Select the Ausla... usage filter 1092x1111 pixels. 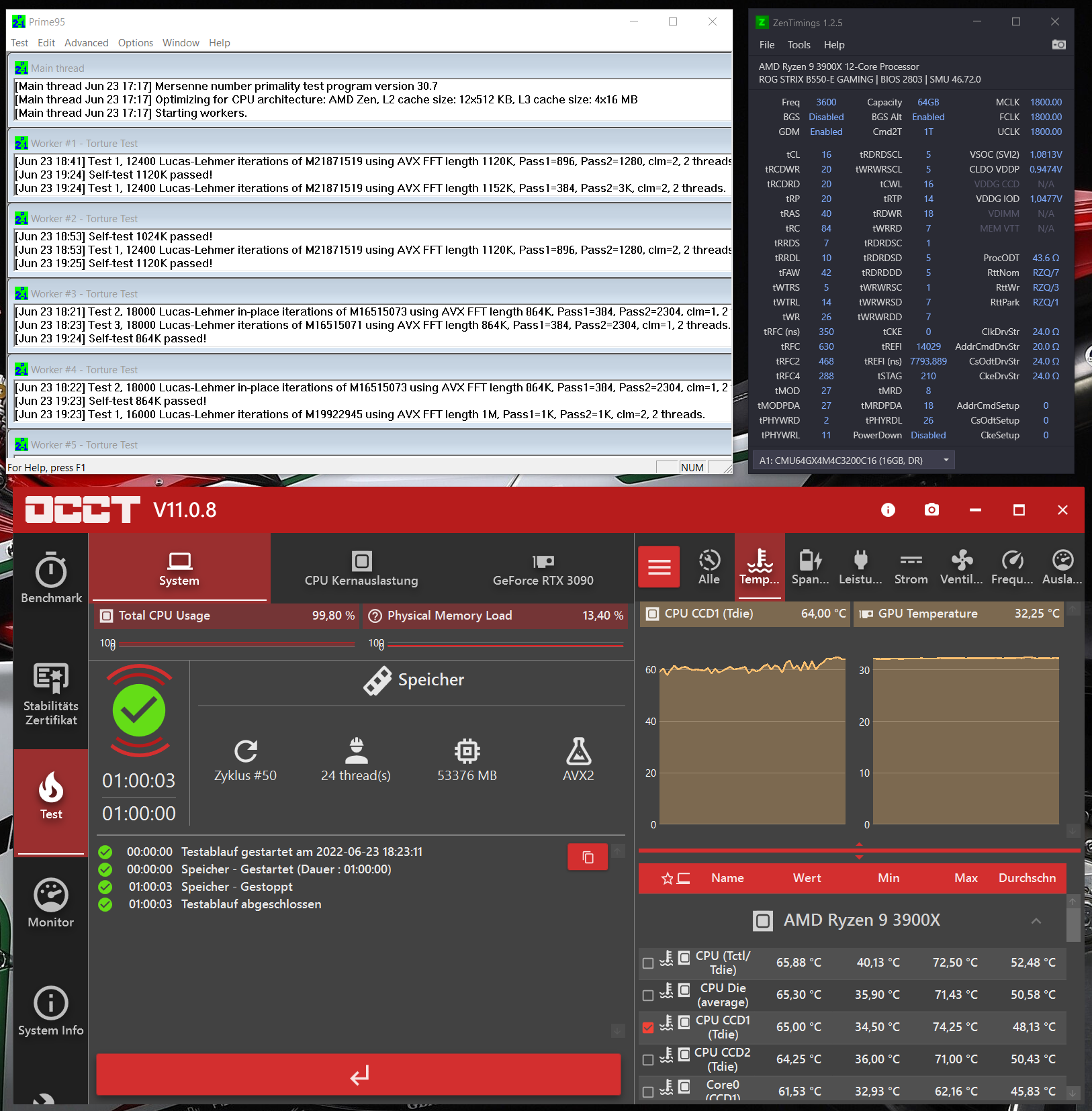[x=1062, y=567]
